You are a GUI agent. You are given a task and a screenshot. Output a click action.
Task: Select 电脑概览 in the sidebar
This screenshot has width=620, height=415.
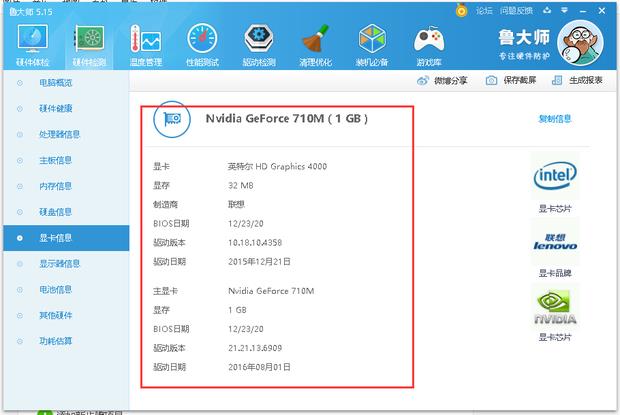pos(55,82)
